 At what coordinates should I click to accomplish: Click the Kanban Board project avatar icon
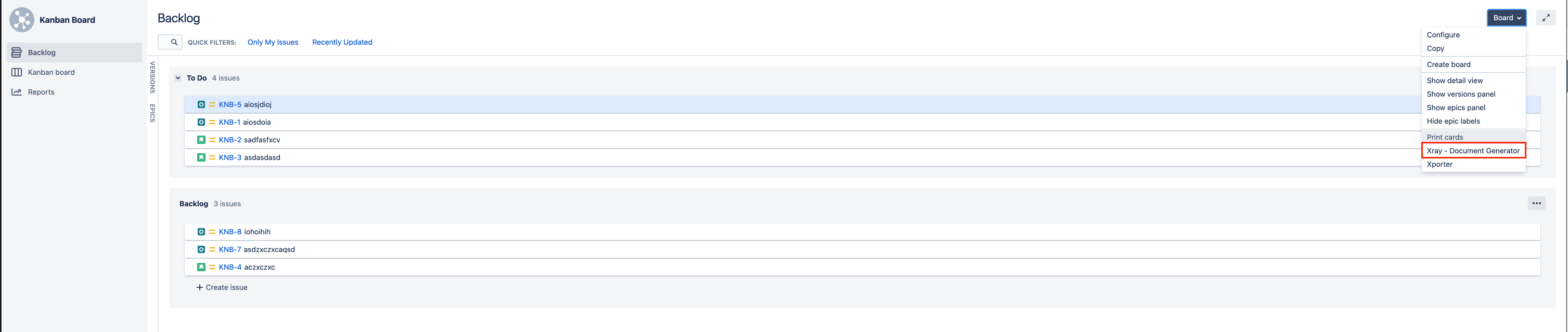(21, 19)
